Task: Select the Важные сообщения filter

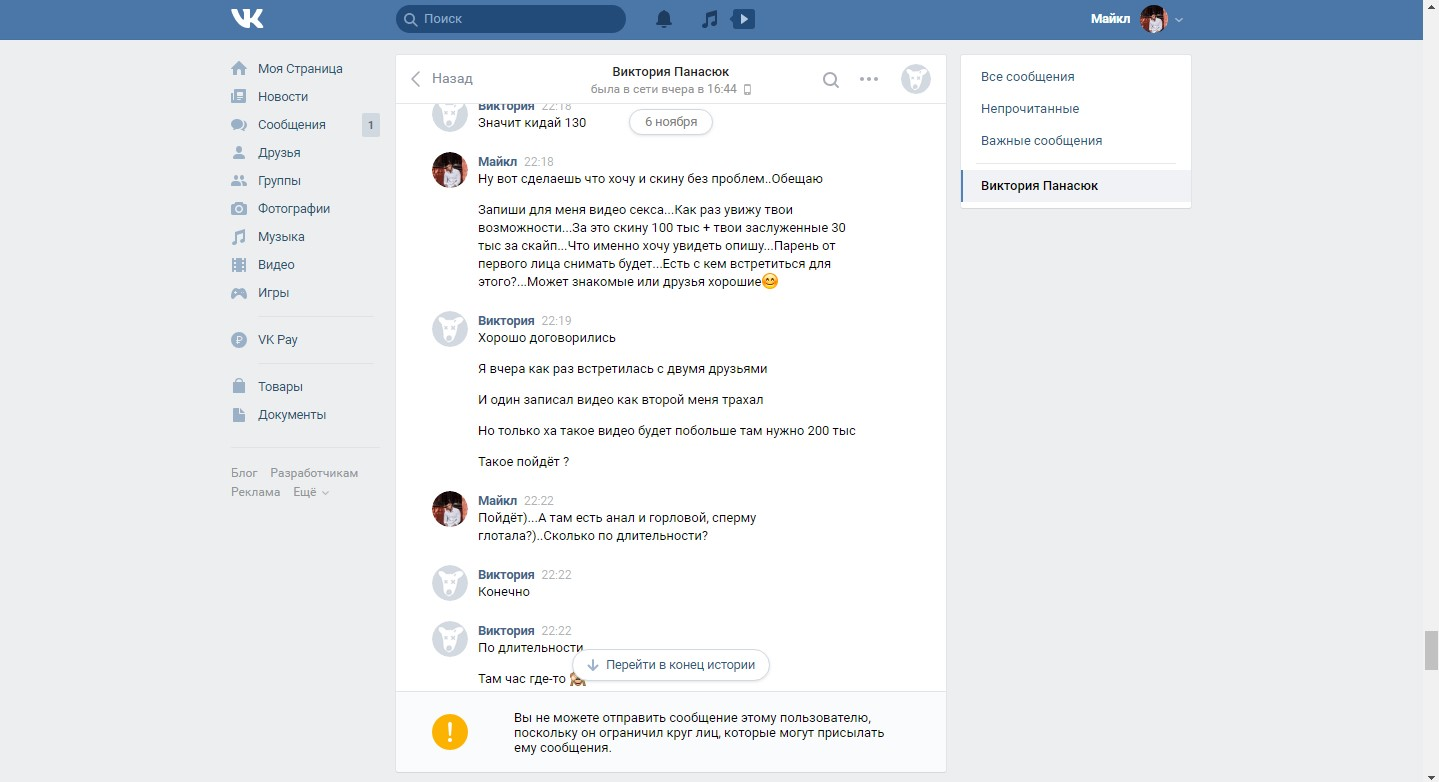Action: pos(1041,141)
